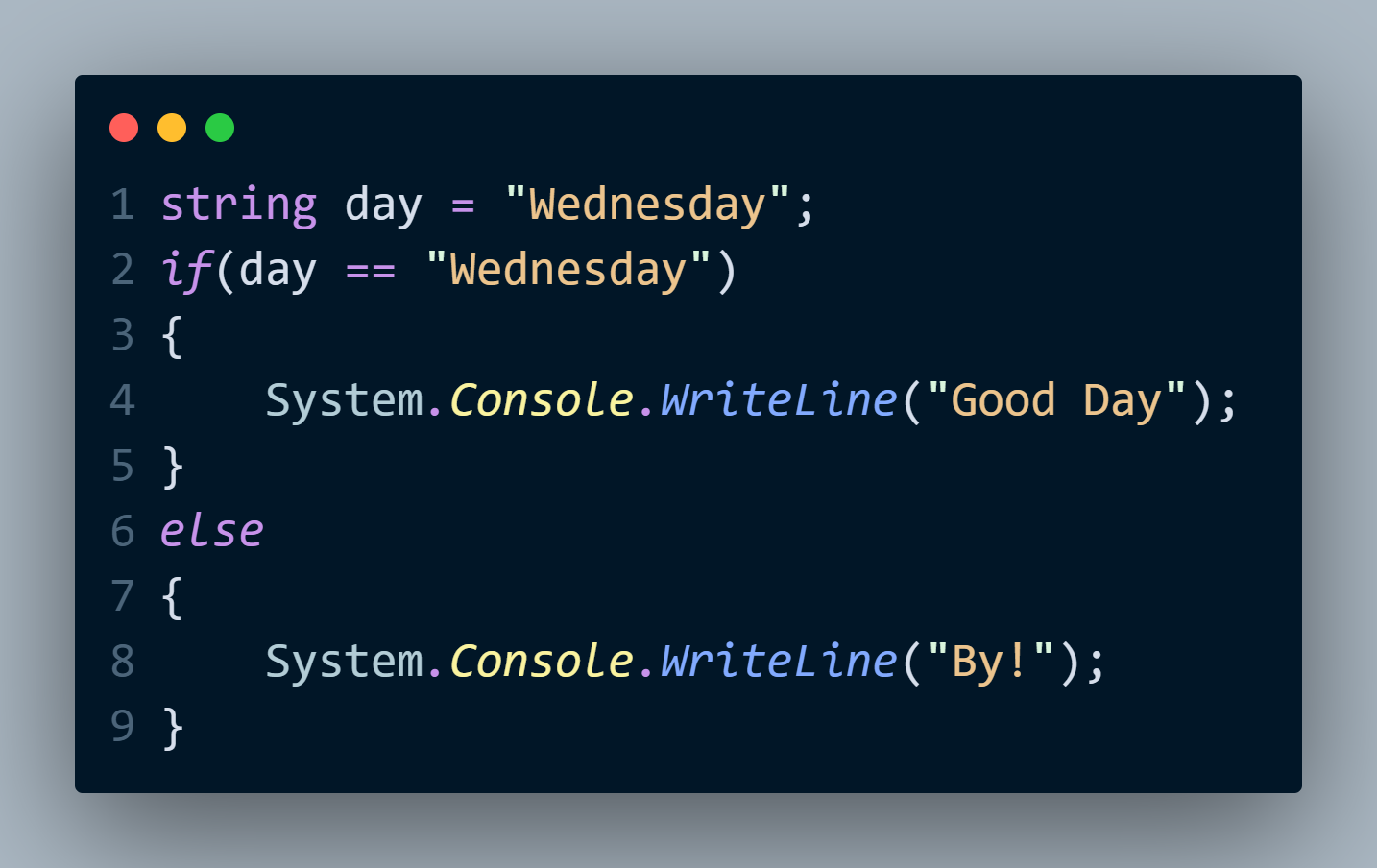Image resolution: width=1377 pixels, height=868 pixels.
Task: Click the "if" keyword on line 2
Action: pos(185,270)
